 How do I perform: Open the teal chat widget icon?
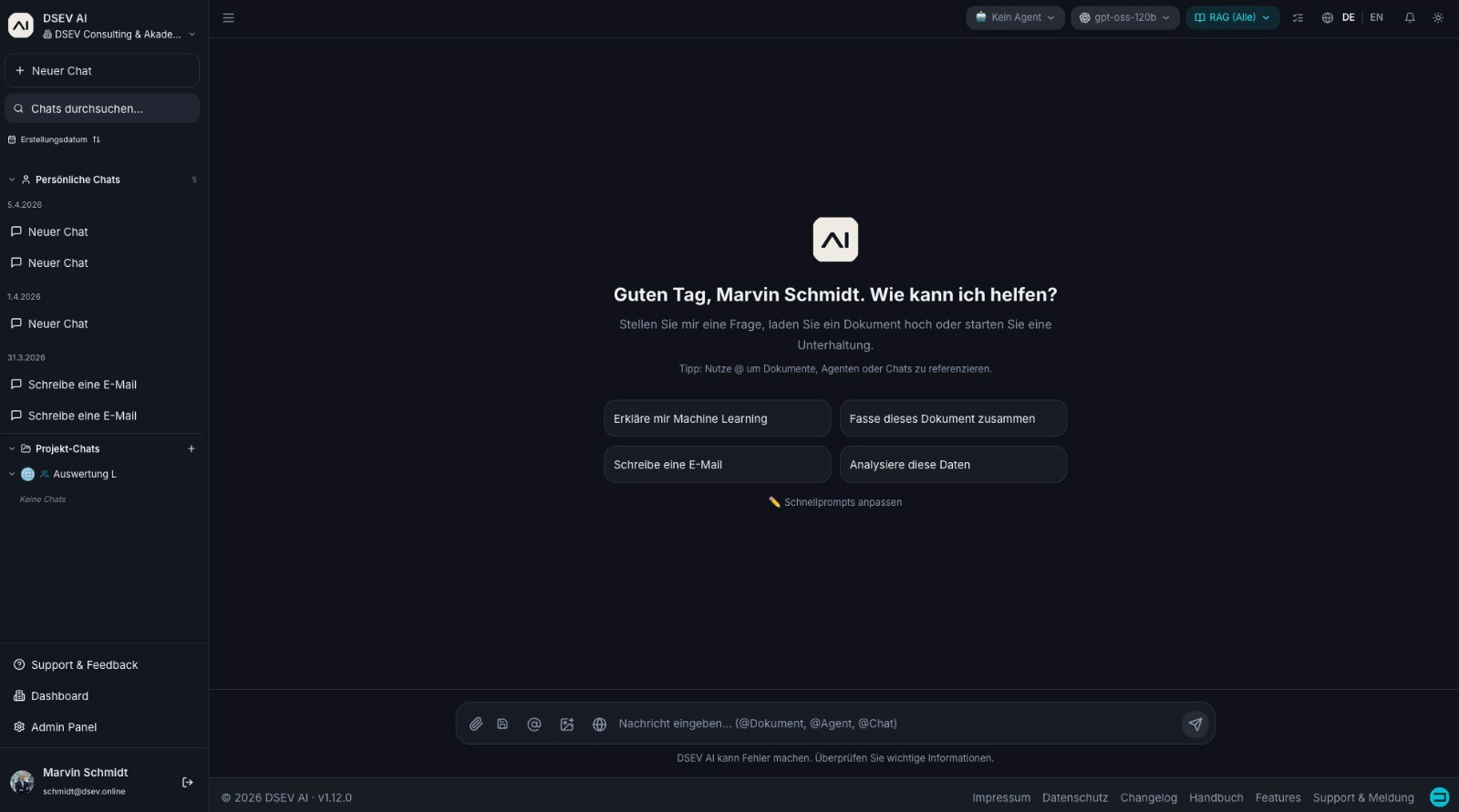[1440, 797]
